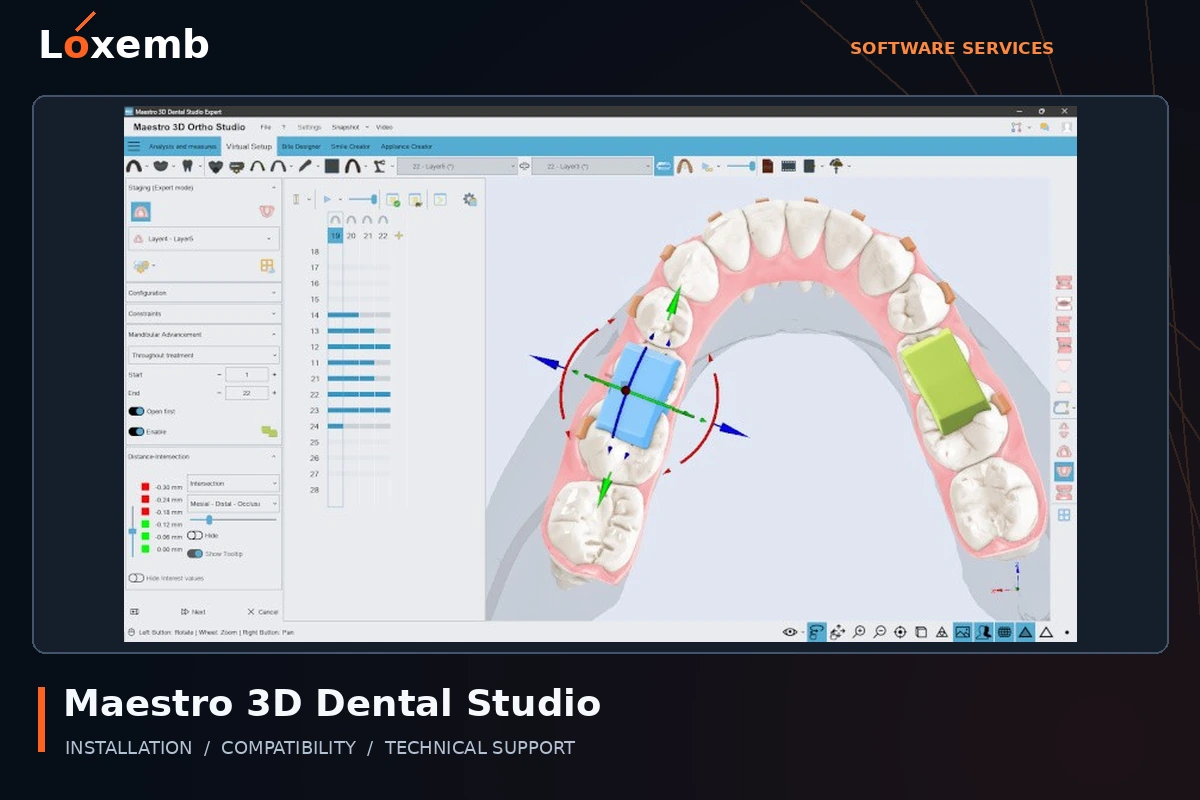Click the stage approve icon with green check
The image size is (1200, 800).
393,199
